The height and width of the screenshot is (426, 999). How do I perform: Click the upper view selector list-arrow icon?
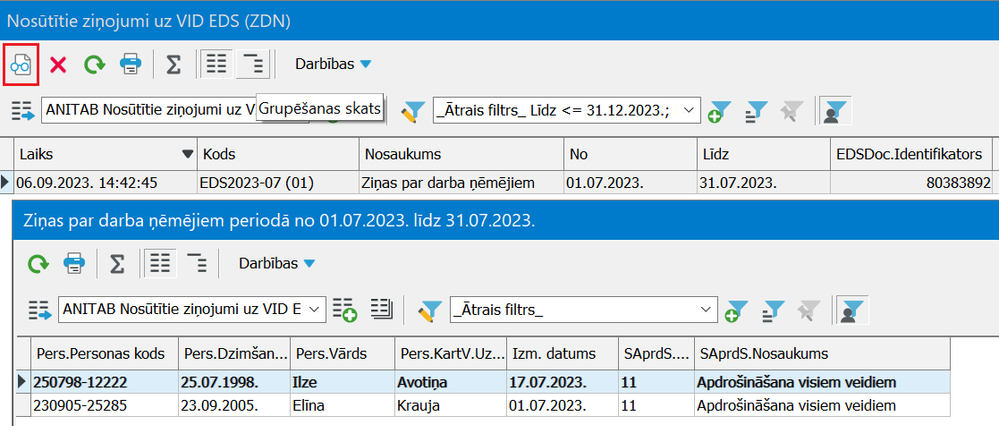click(x=24, y=111)
